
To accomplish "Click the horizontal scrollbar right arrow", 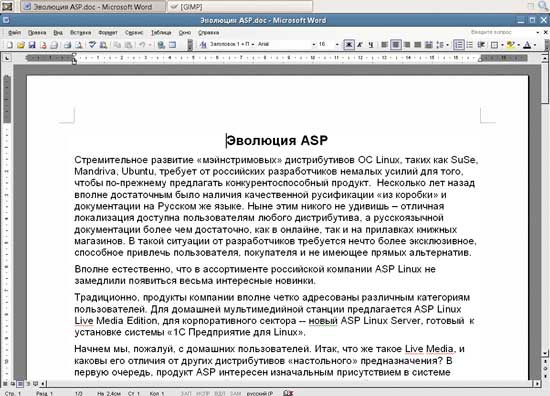I will tap(538, 384).
